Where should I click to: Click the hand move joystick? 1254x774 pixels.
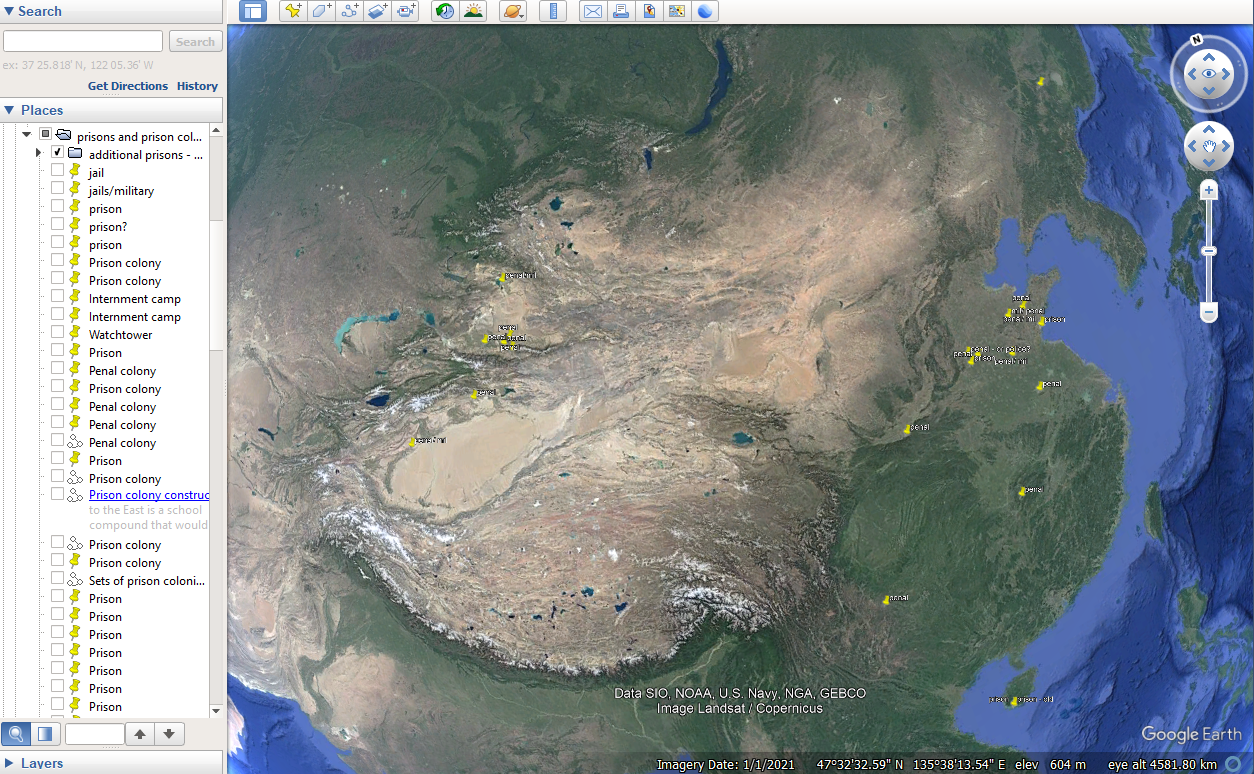click(x=1209, y=148)
